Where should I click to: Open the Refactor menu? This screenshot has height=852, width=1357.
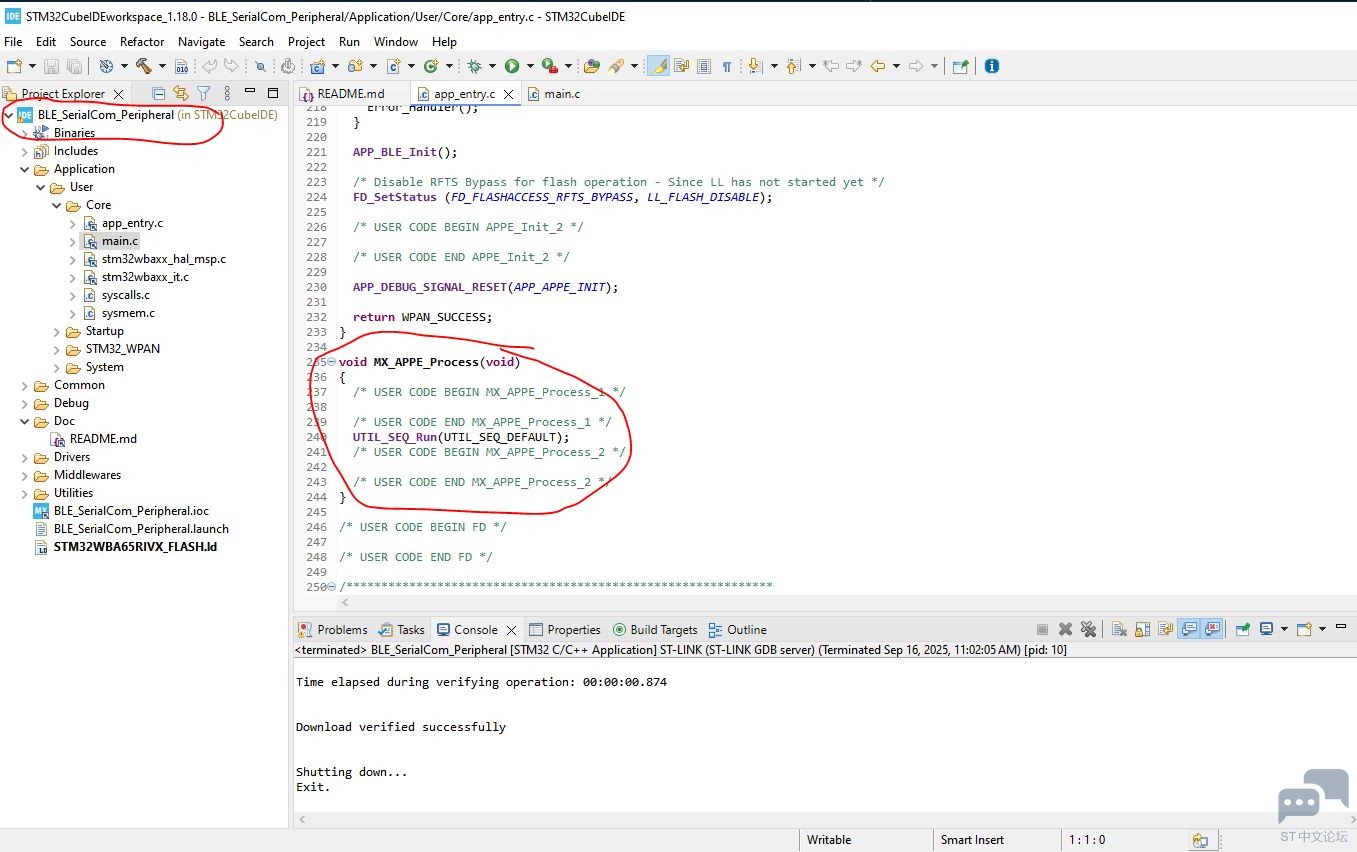coord(142,41)
